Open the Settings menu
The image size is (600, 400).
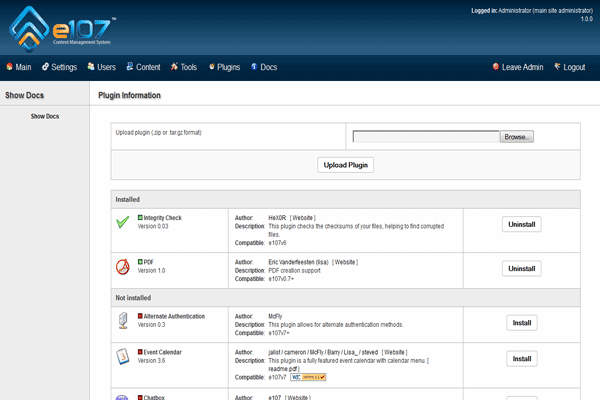[59, 67]
